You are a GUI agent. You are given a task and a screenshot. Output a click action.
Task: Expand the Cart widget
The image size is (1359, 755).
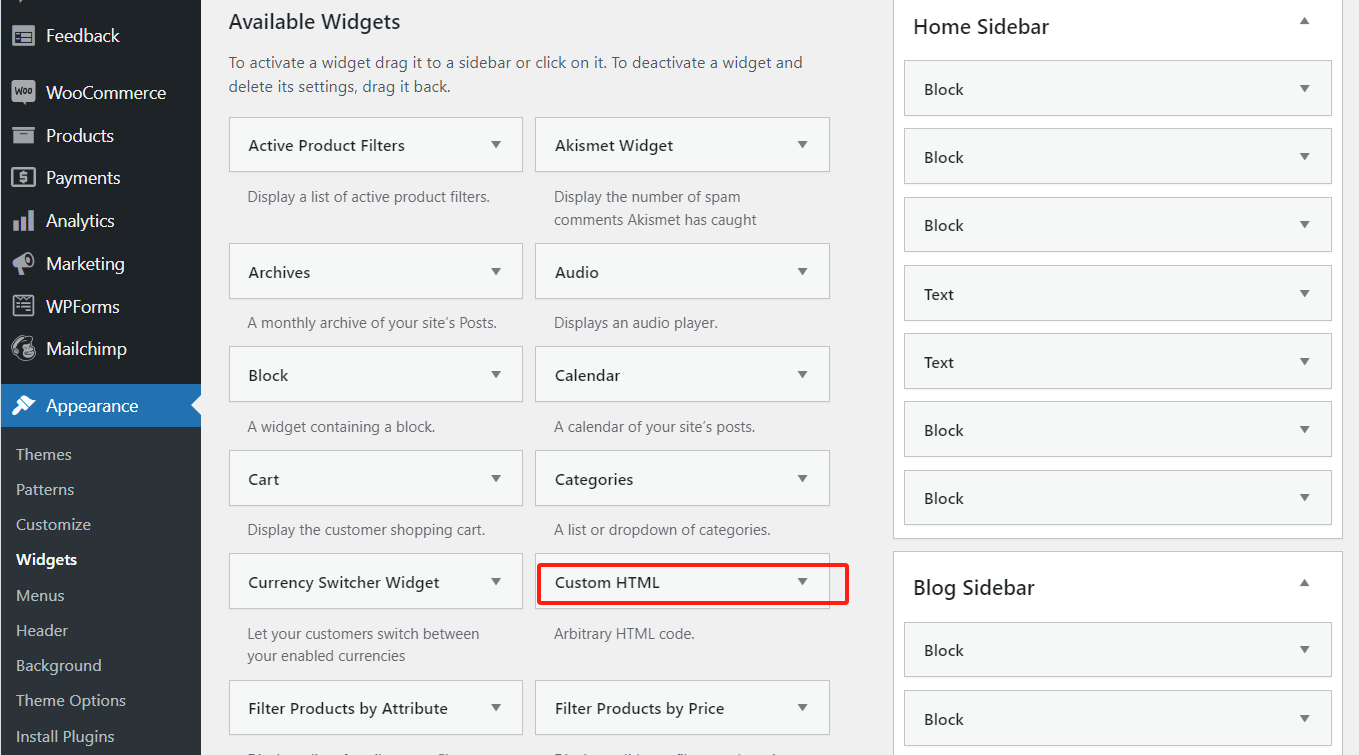point(497,478)
